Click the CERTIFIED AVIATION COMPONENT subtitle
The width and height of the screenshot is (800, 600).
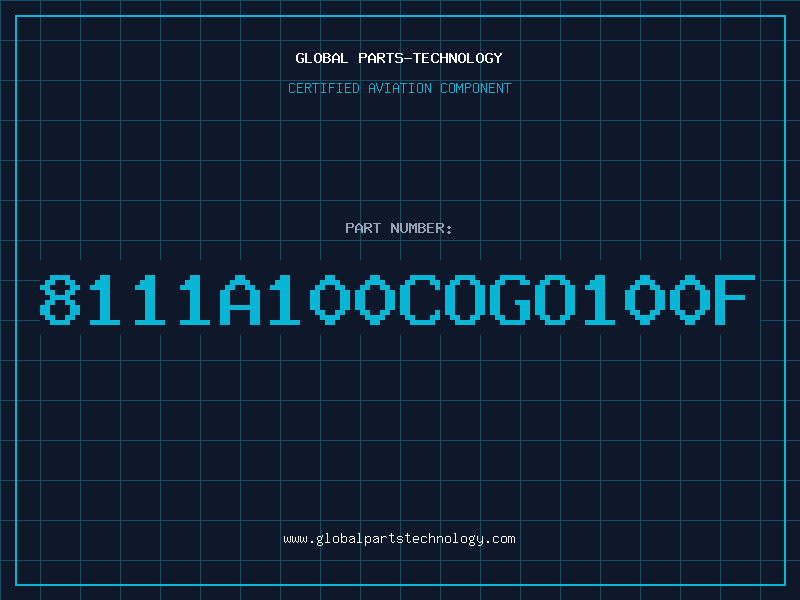point(399,88)
